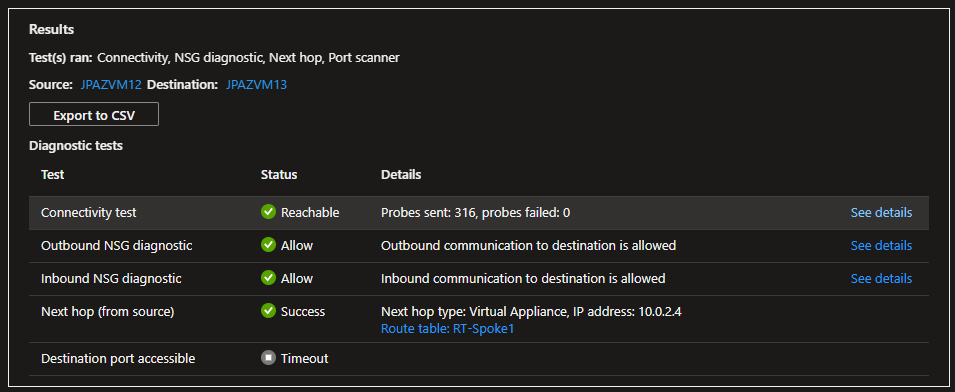The width and height of the screenshot is (955, 392).
Task: Select the Next hop (from source) row name
Action: tap(108, 312)
